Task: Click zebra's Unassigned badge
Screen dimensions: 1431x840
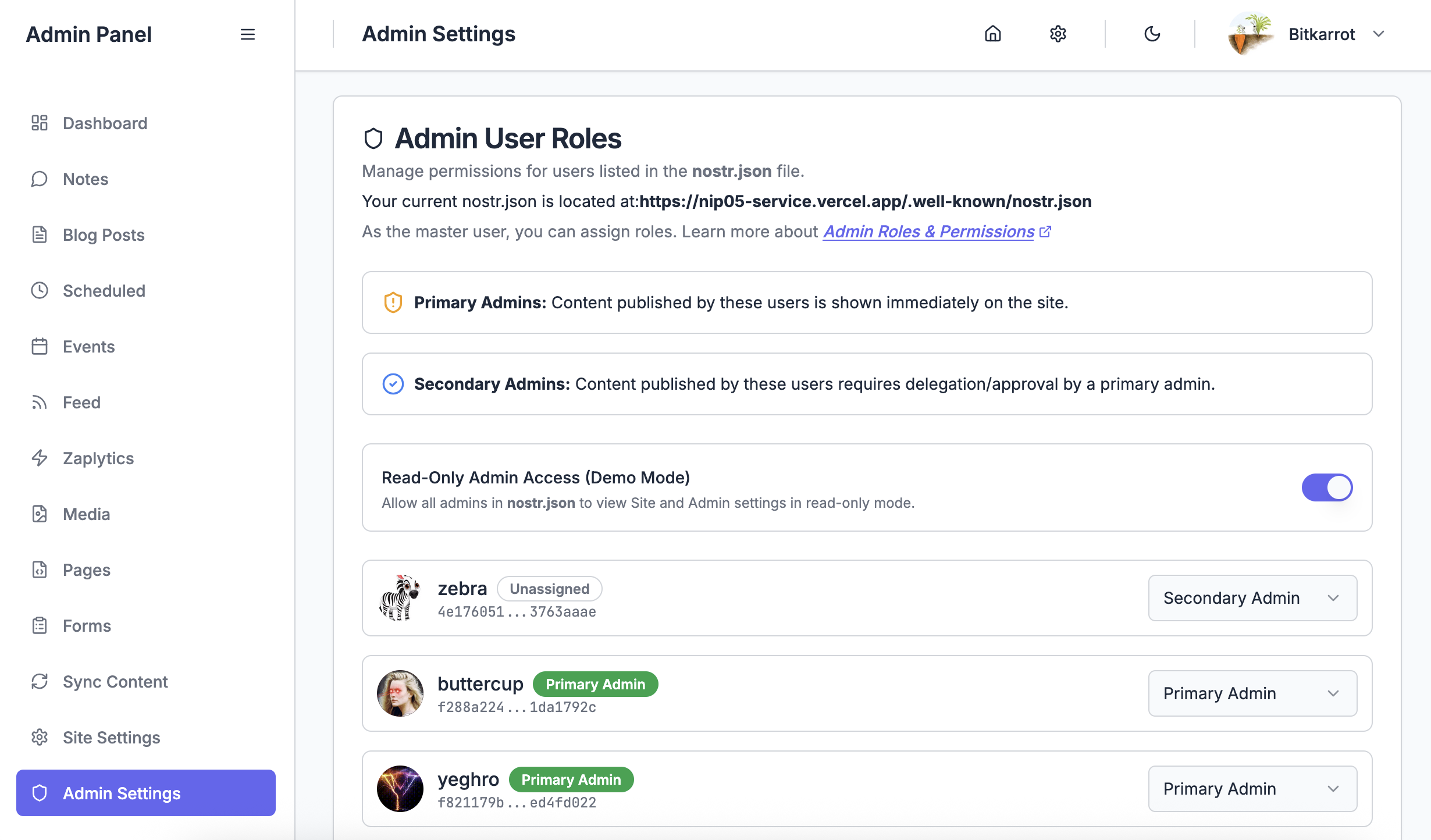Action: [x=549, y=589]
